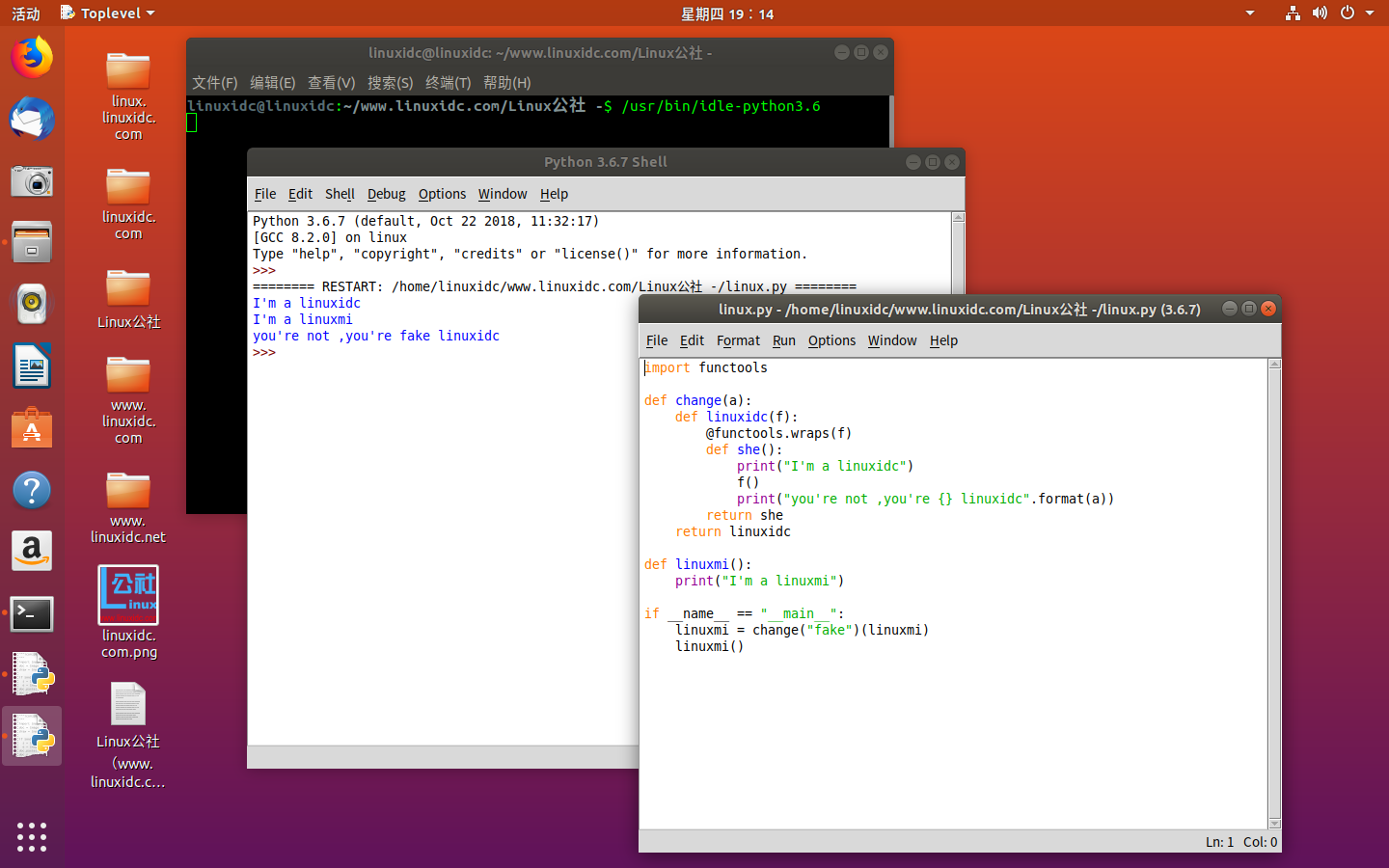Viewport: 1389px width, 868px height.
Task: Open the Screenshot camera app in dock
Action: 32,181
